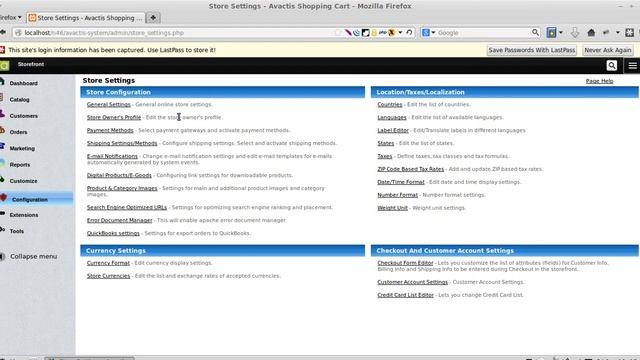Open the Marketing menu item
640x360 pixels.
(22, 148)
